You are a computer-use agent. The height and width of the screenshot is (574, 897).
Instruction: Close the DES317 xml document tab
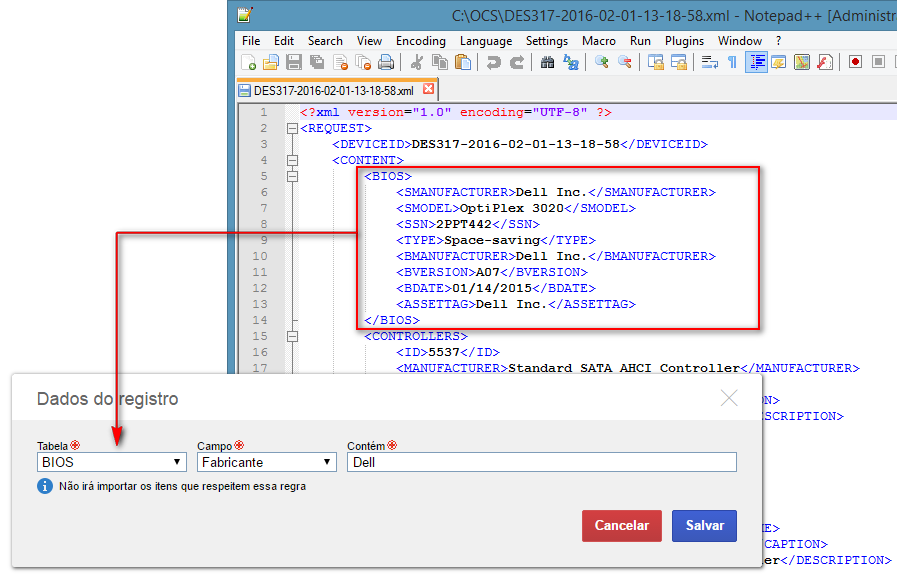click(x=428, y=89)
